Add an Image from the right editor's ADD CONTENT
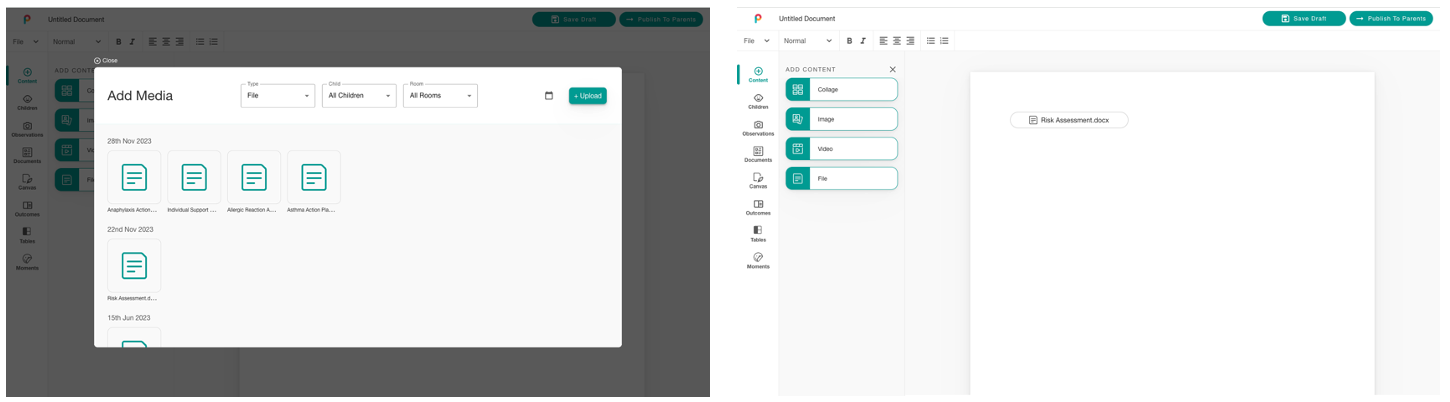This screenshot has height=402, width=1450. click(x=842, y=119)
